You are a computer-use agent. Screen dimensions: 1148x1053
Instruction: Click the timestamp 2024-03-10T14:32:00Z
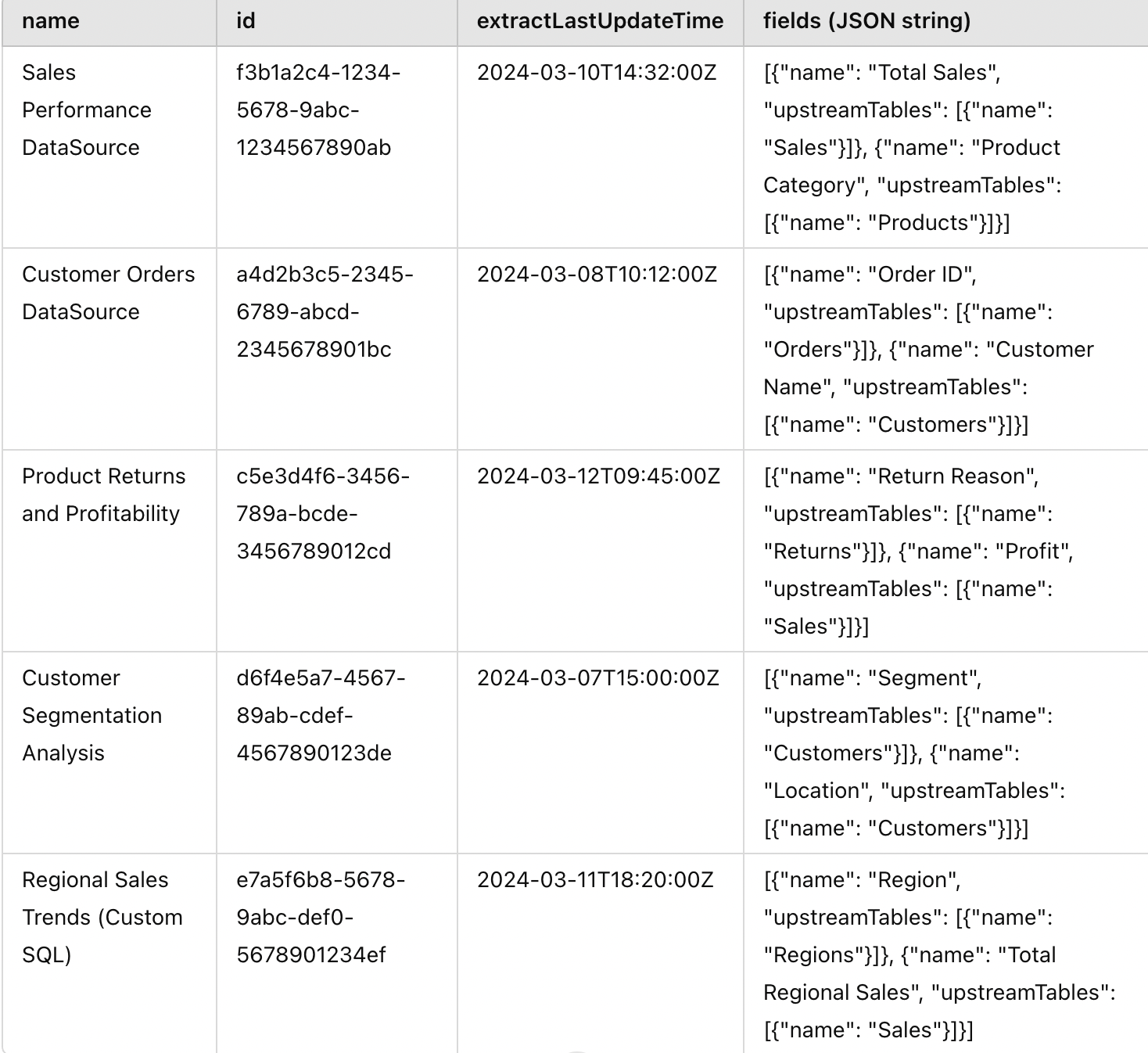point(597,73)
